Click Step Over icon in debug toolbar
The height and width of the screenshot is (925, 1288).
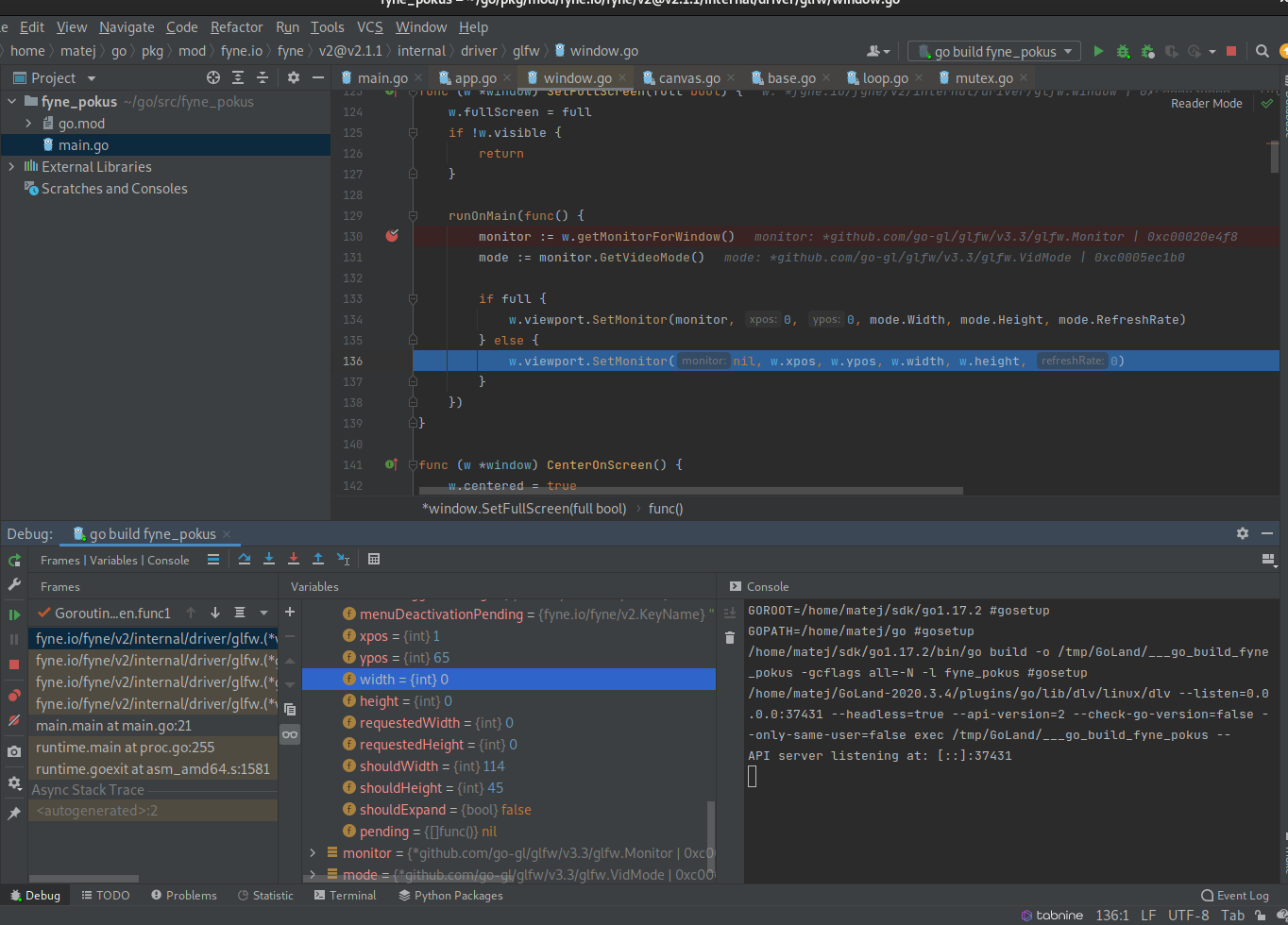point(245,559)
